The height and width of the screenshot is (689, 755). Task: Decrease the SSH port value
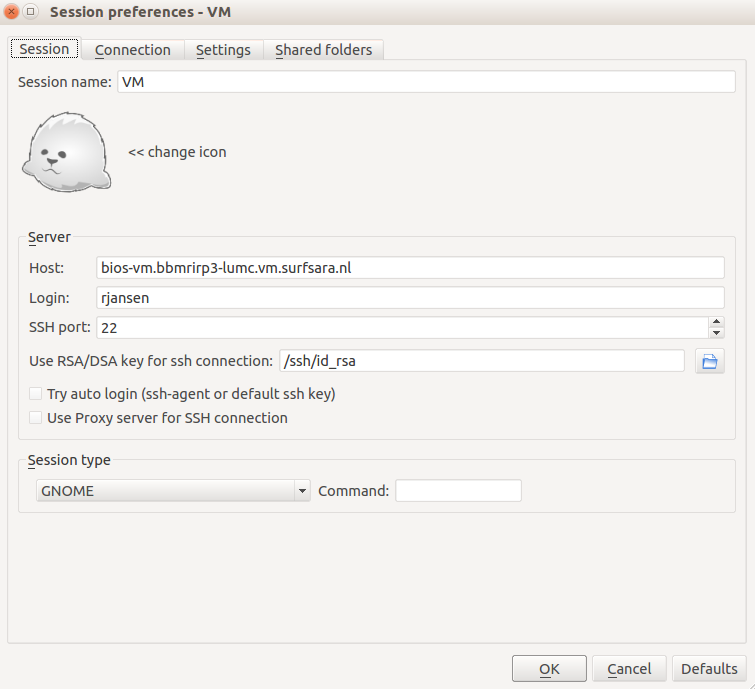(716, 333)
